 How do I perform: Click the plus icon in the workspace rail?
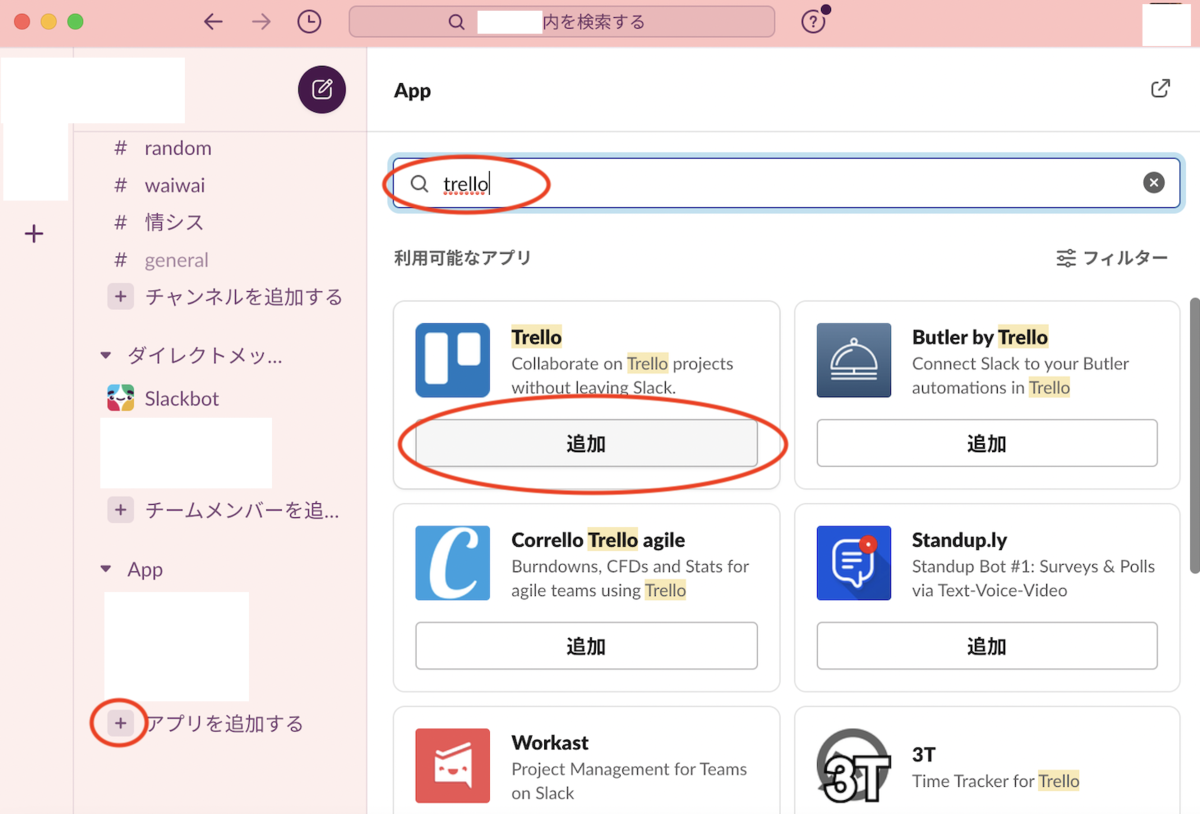[34, 233]
